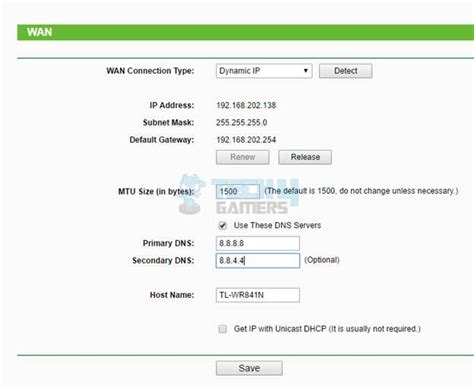
Task: Open the WAN Connection Type dropdown
Action: (264, 71)
